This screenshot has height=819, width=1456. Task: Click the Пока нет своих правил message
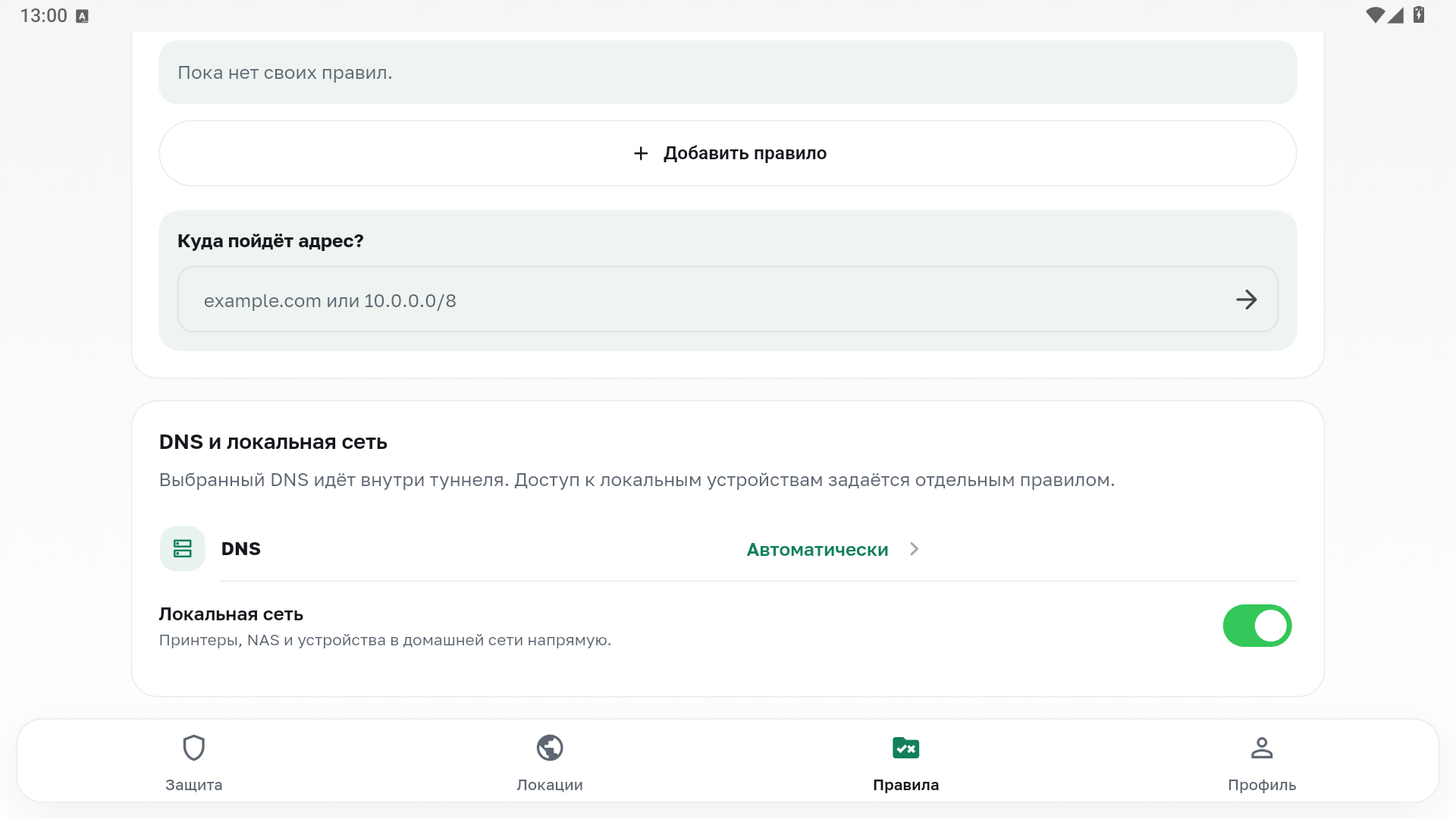click(x=285, y=73)
